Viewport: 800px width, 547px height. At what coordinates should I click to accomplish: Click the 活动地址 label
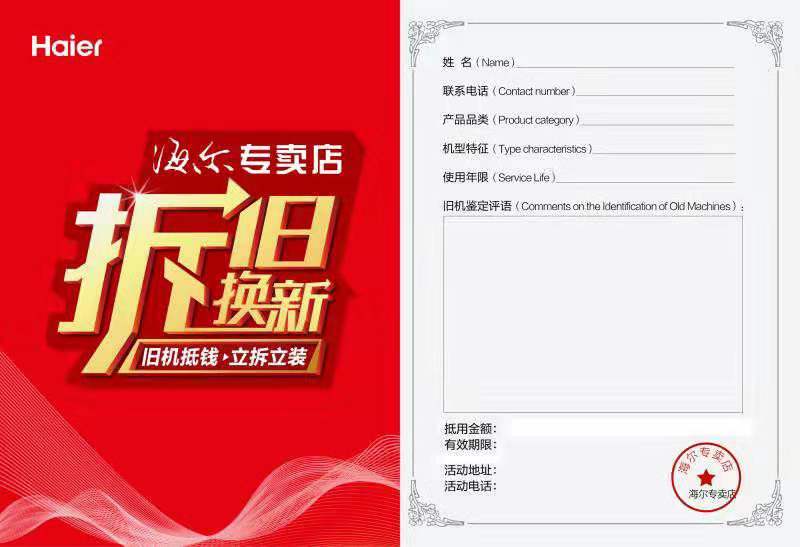tap(470, 470)
